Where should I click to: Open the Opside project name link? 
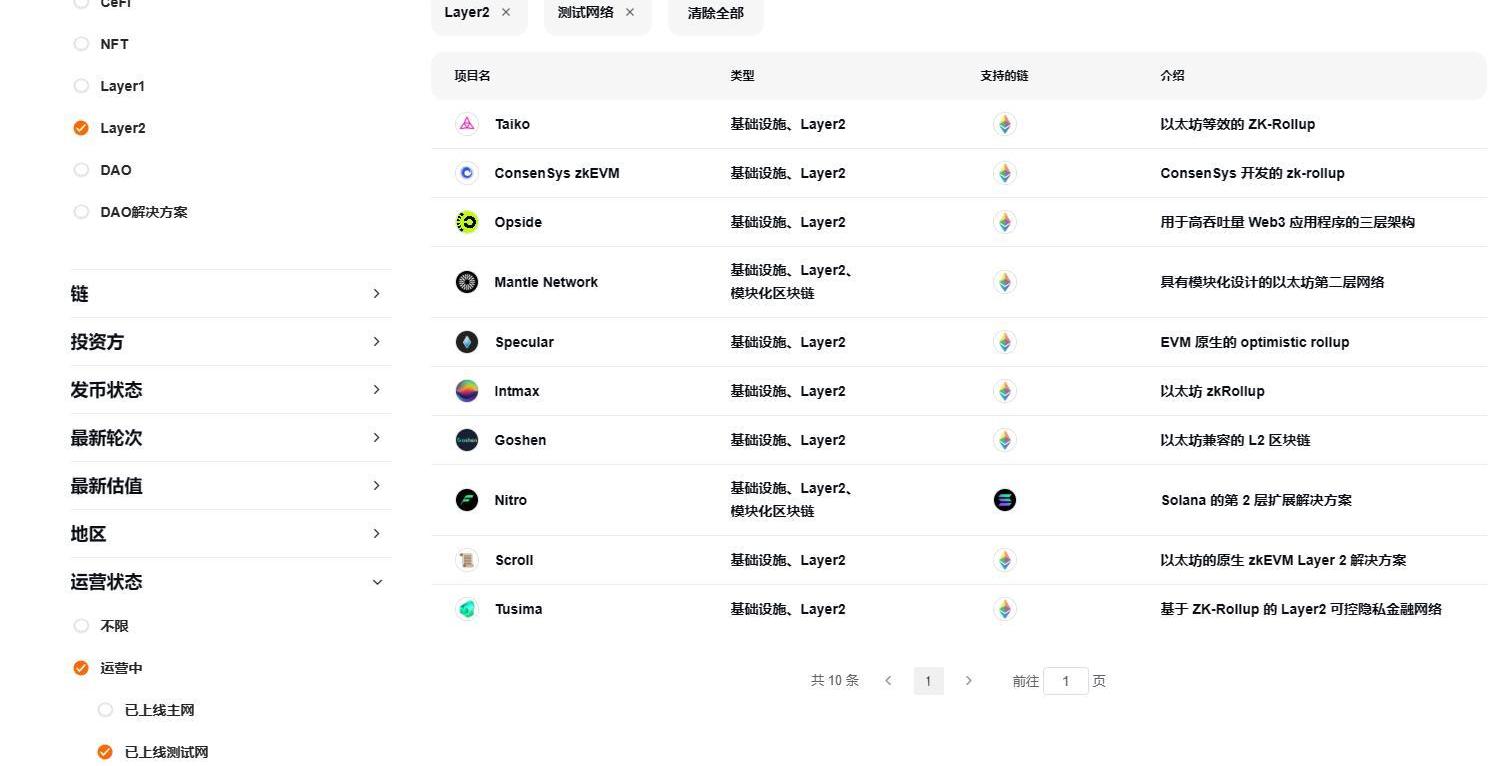[518, 222]
